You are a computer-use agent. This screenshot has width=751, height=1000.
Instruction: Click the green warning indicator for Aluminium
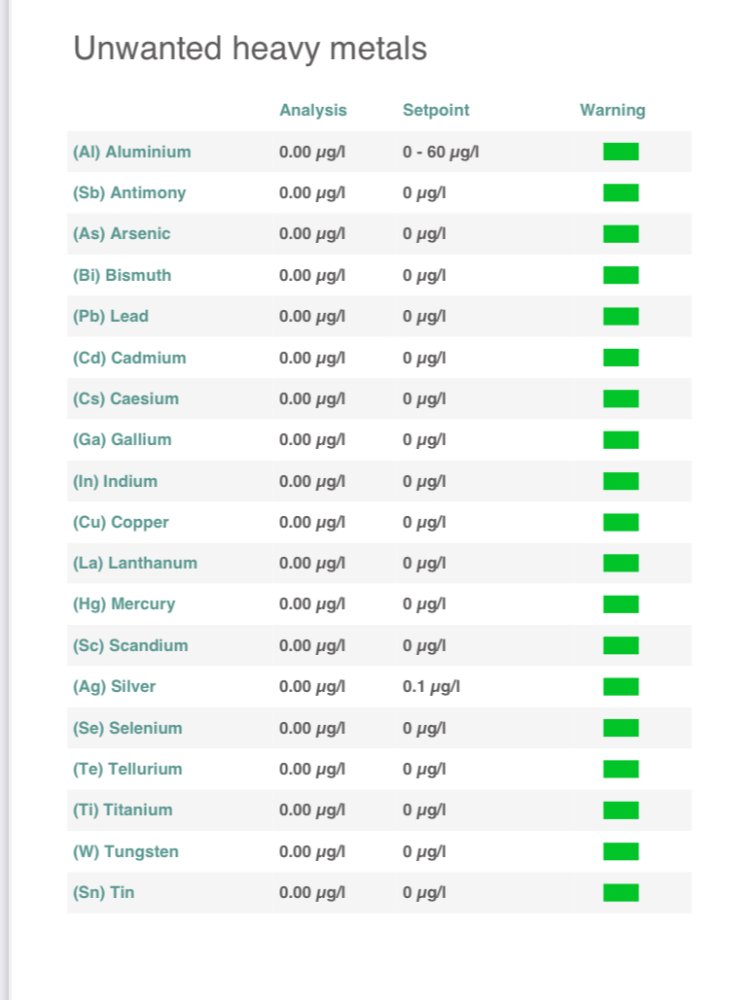click(x=620, y=152)
